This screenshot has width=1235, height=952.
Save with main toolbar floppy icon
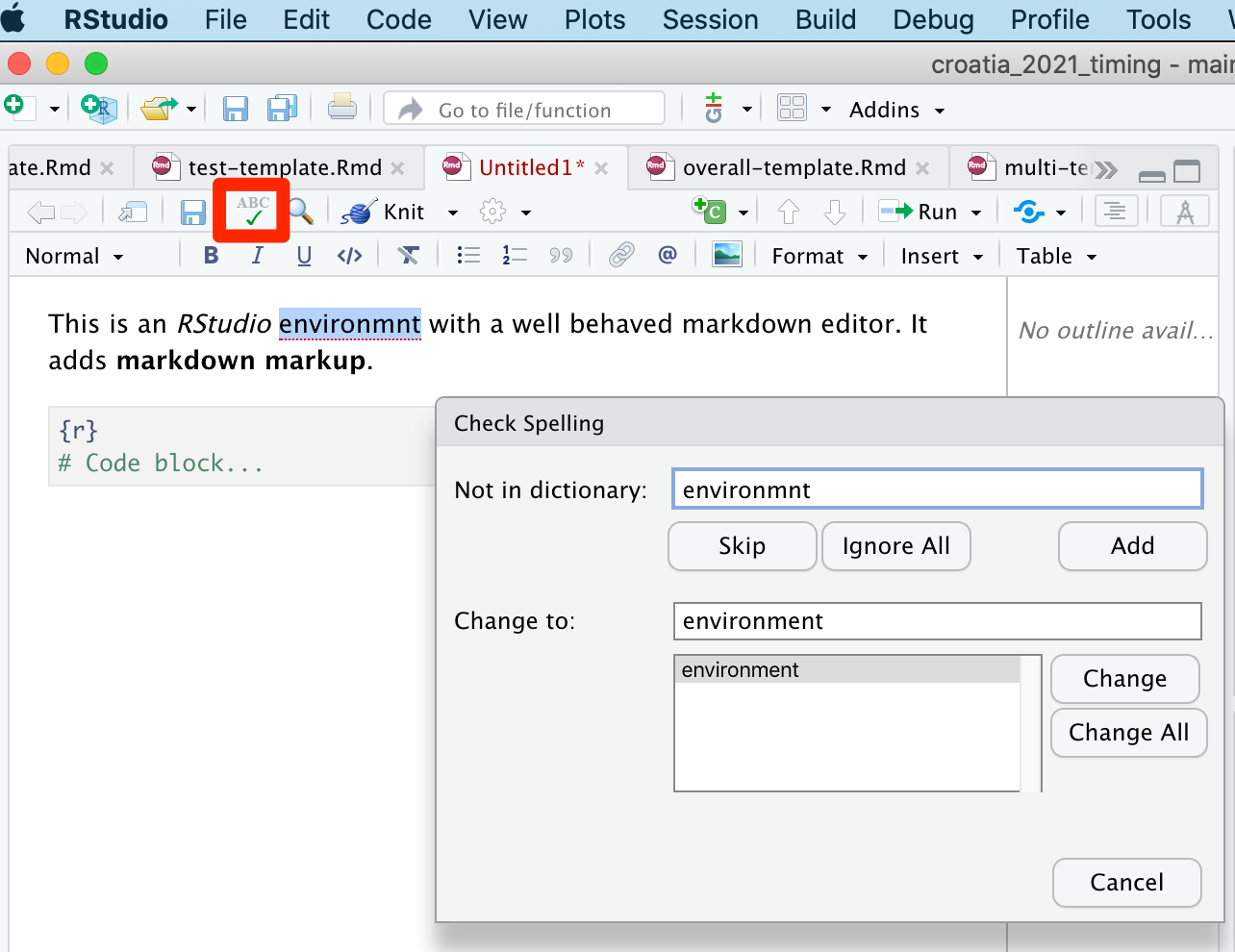[236, 109]
